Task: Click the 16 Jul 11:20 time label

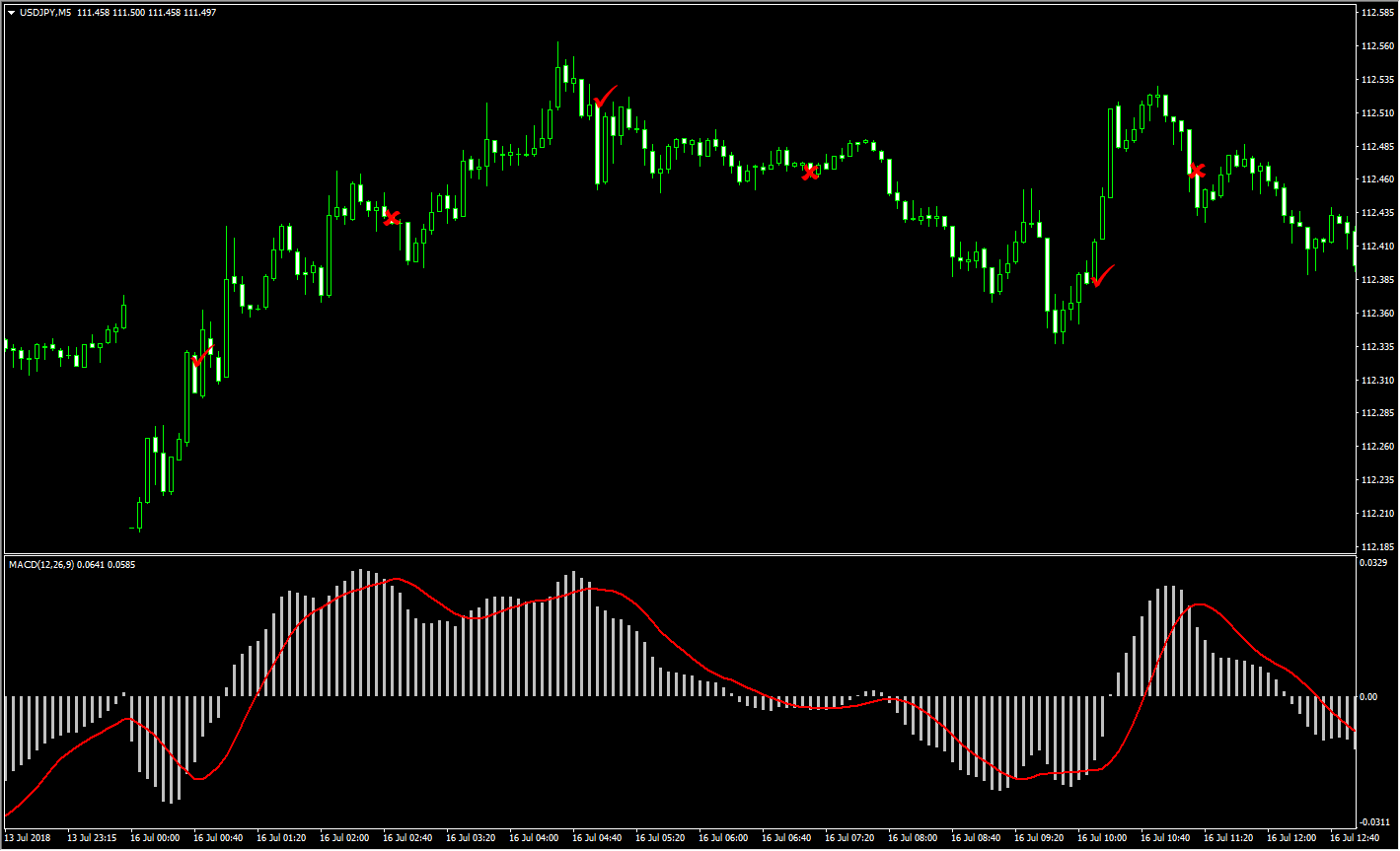Action: click(x=1228, y=839)
